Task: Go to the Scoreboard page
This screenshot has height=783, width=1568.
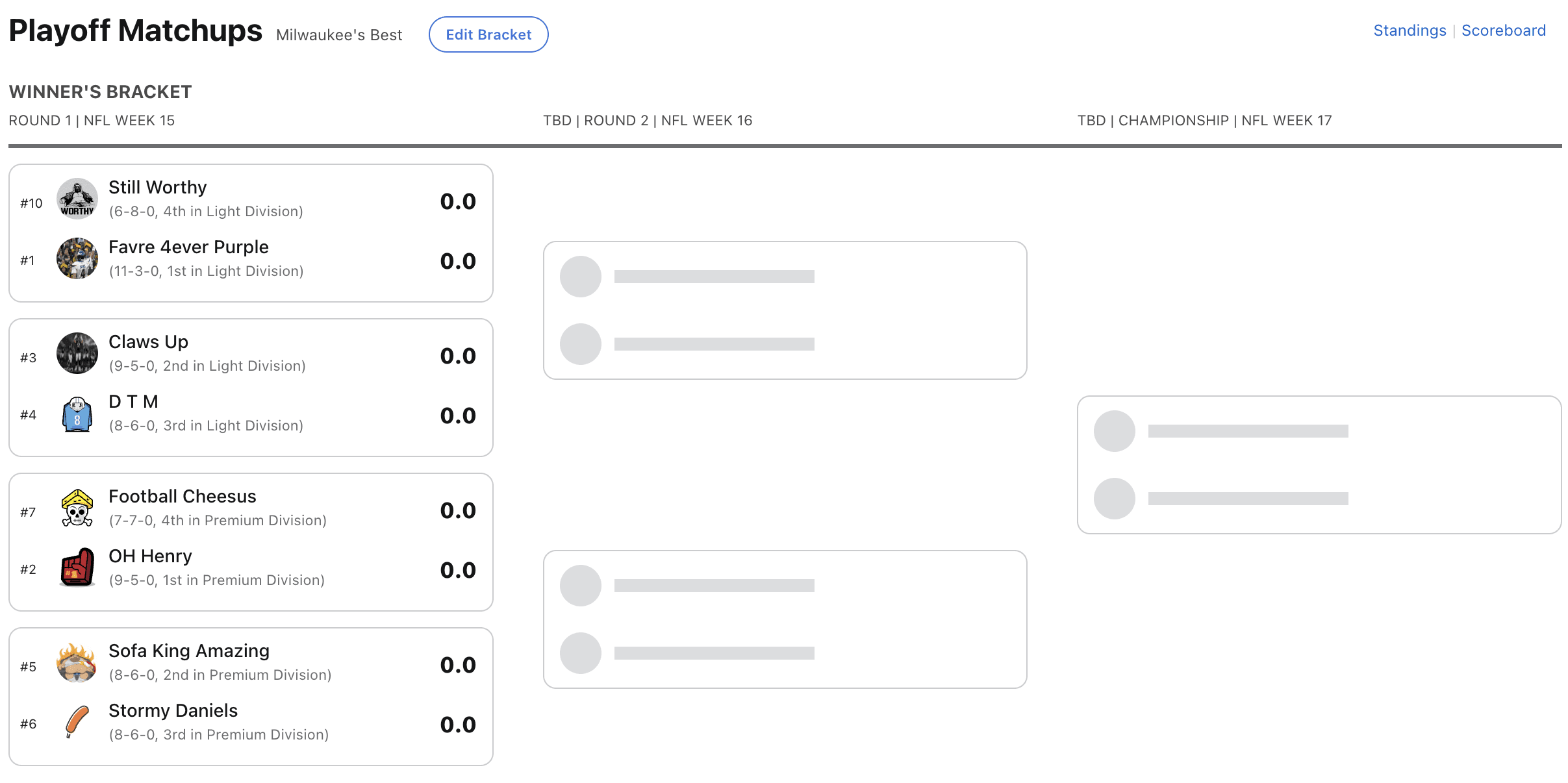Action: tap(1503, 31)
